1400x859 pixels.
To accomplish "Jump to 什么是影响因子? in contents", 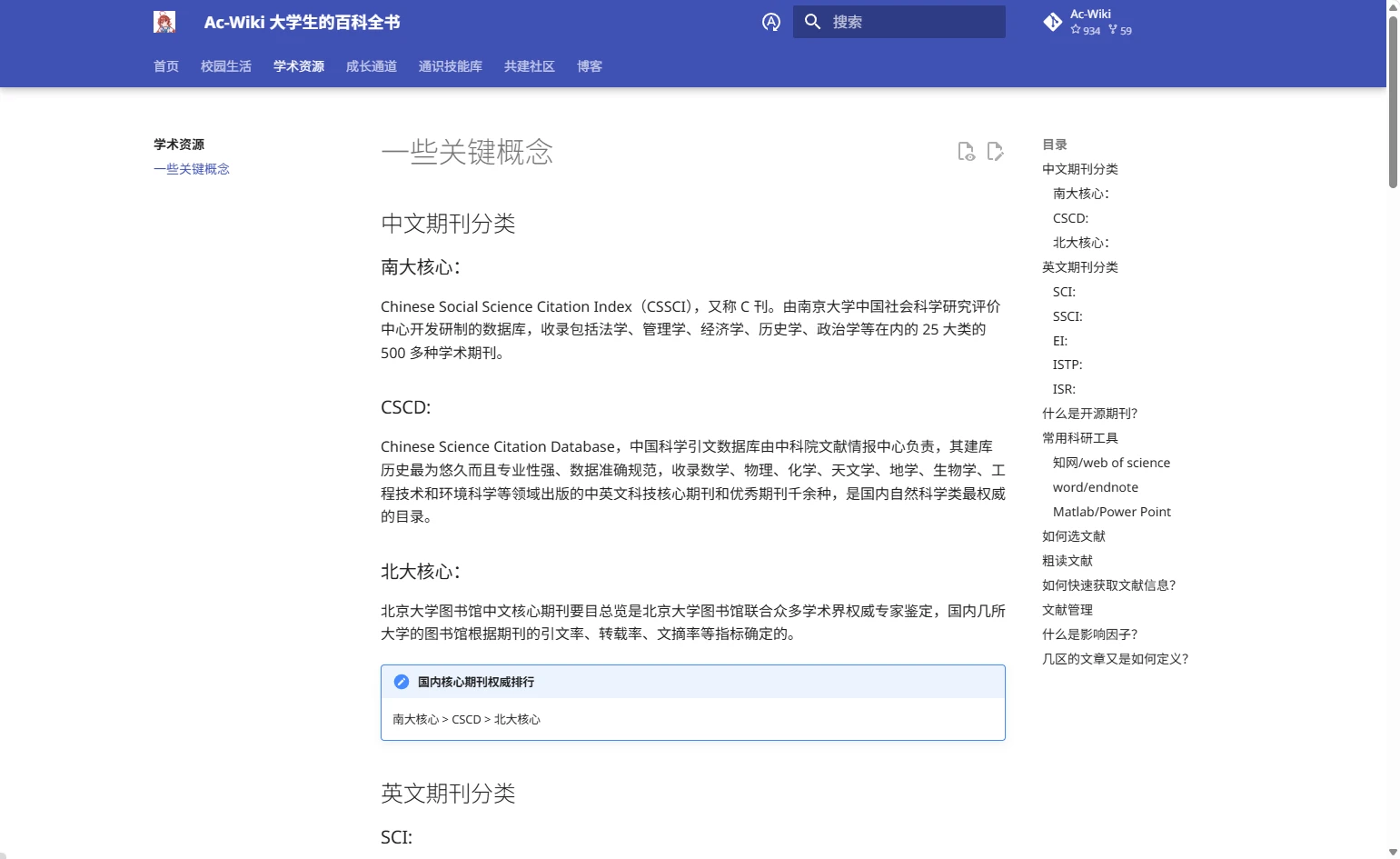I will [1089, 634].
